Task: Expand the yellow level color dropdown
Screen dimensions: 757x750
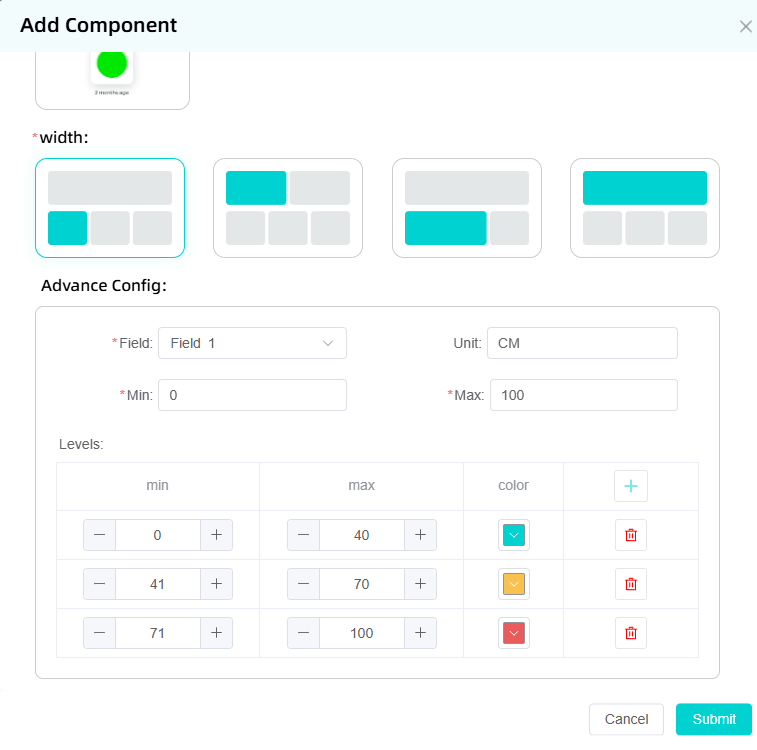Action: coord(513,584)
